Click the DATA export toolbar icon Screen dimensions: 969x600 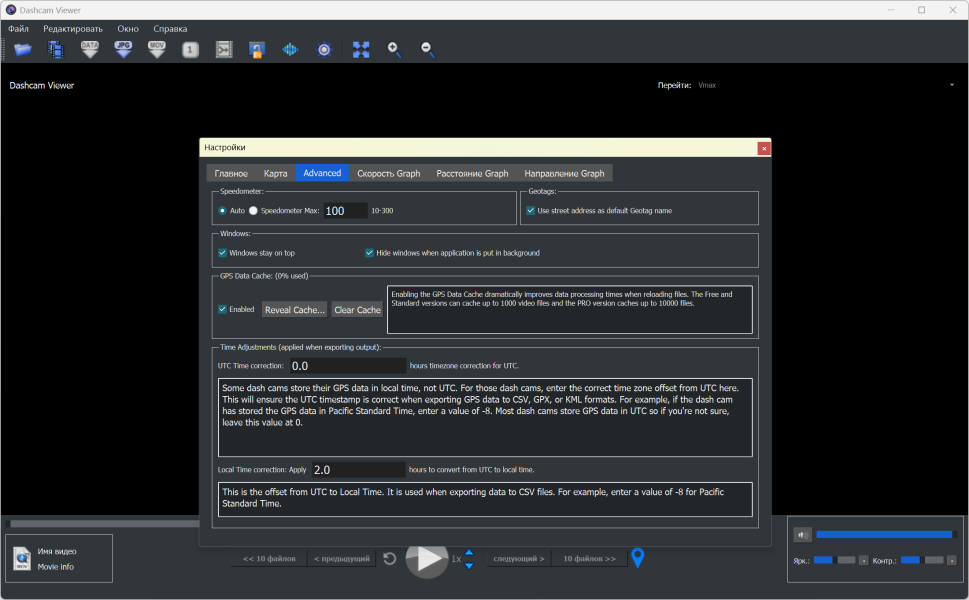(90, 49)
